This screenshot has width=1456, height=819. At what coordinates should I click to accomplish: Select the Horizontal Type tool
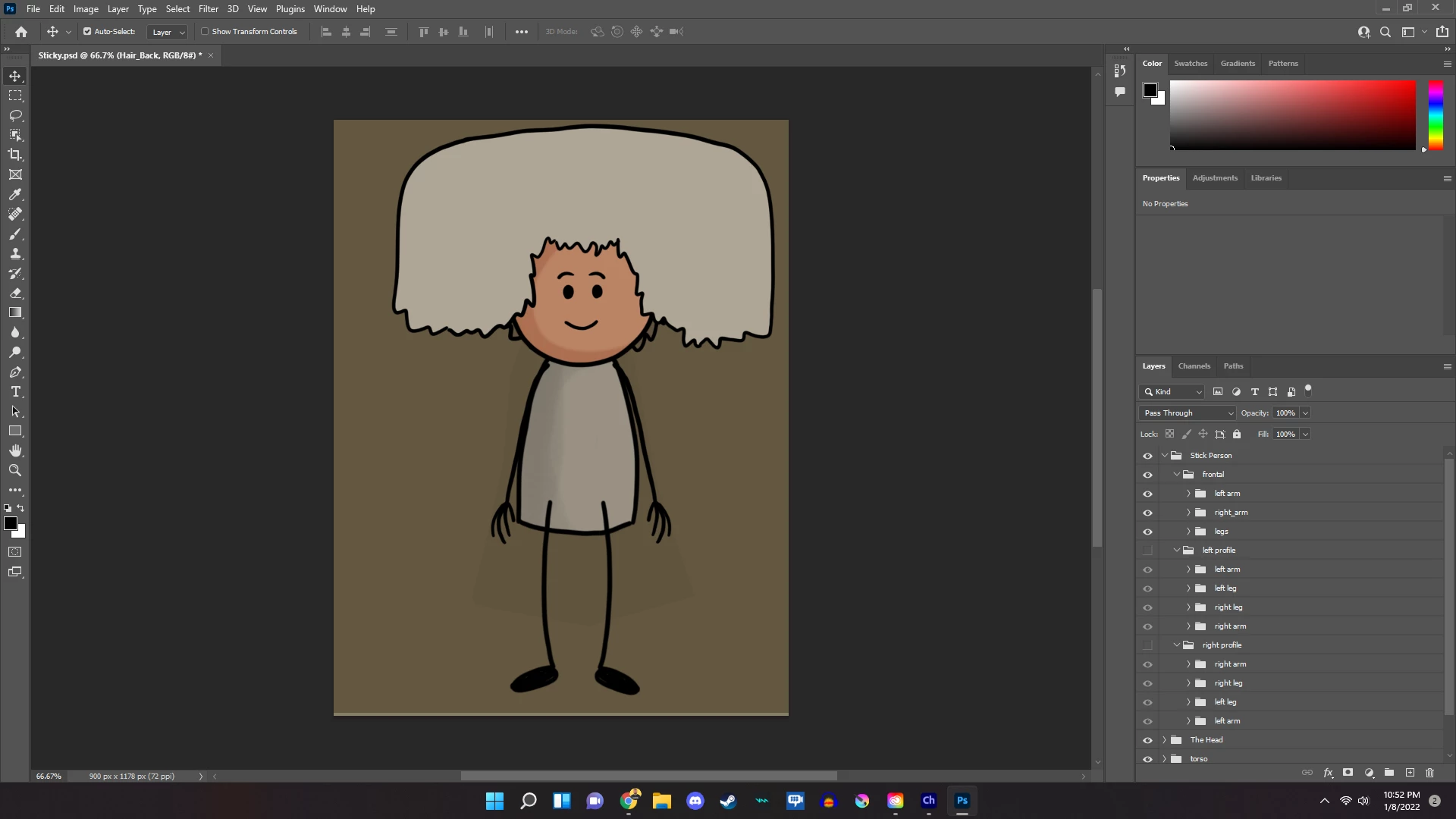click(x=15, y=391)
